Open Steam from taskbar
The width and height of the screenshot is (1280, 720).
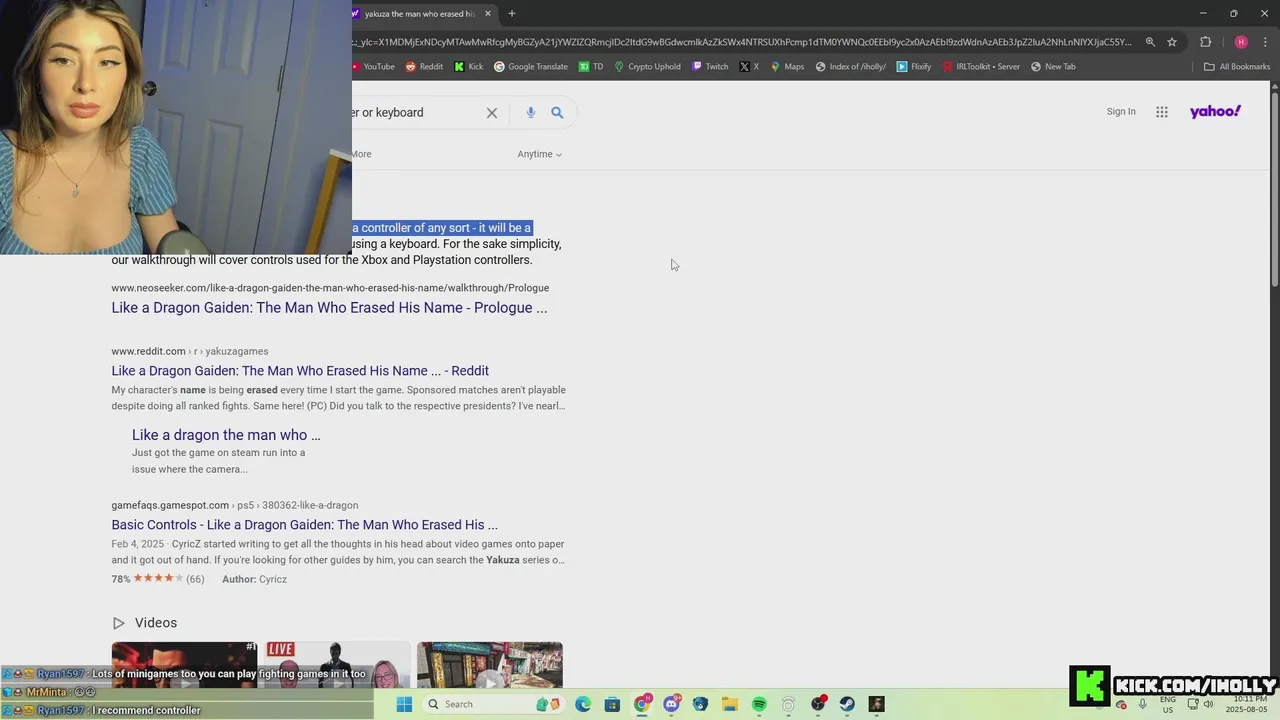[847, 704]
